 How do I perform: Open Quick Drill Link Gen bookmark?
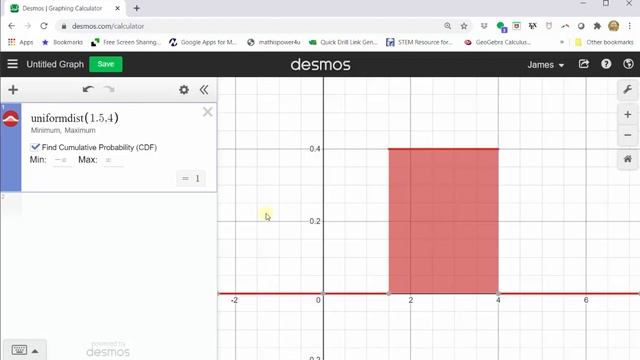coord(343,42)
